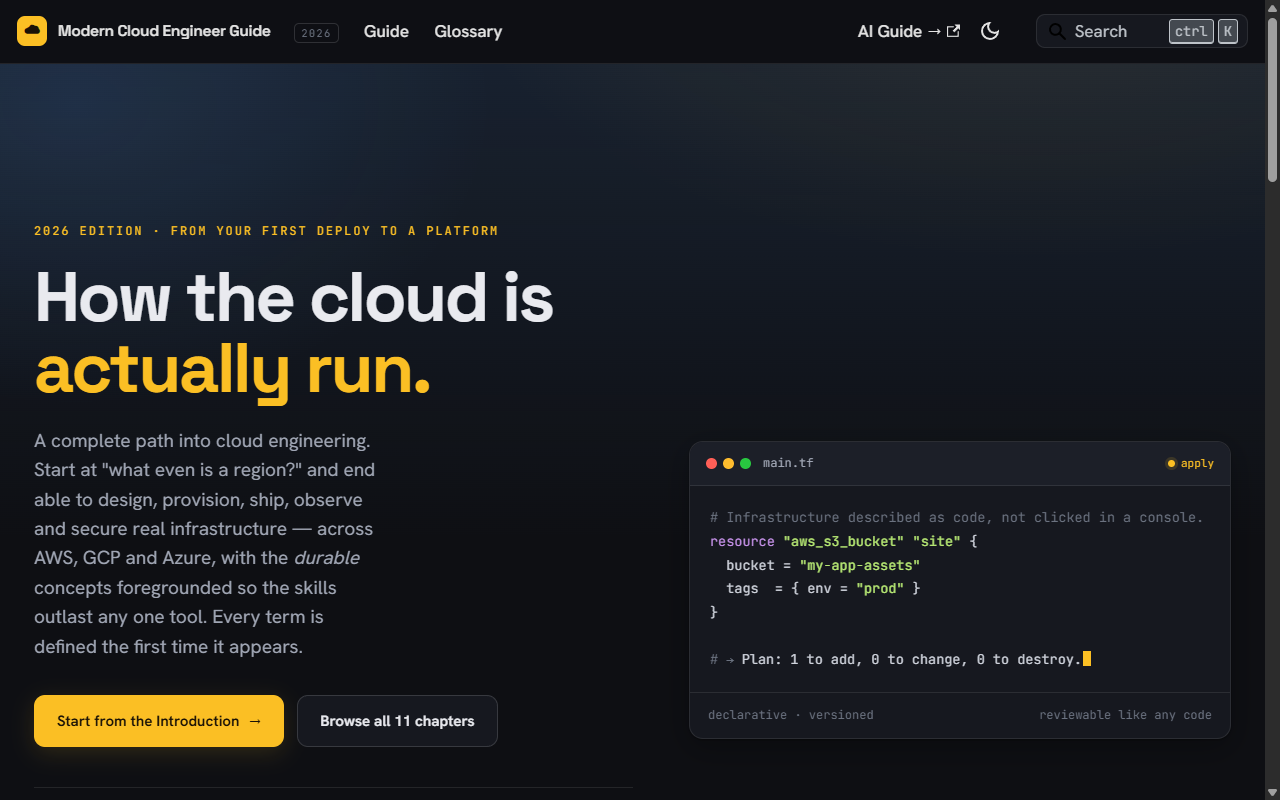The image size is (1280, 800).
Task: Click the ctrl key hint badge
Action: tap(1191, 31)
